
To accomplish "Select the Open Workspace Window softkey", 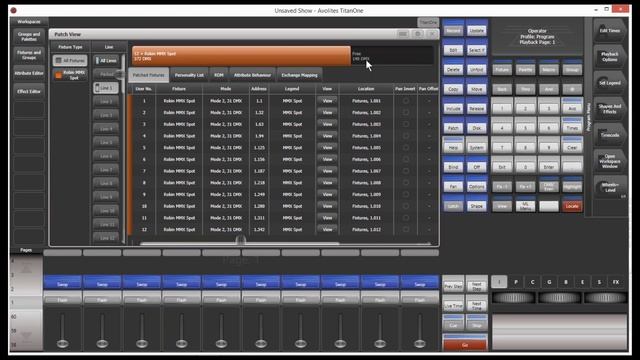I will point(609,161).
